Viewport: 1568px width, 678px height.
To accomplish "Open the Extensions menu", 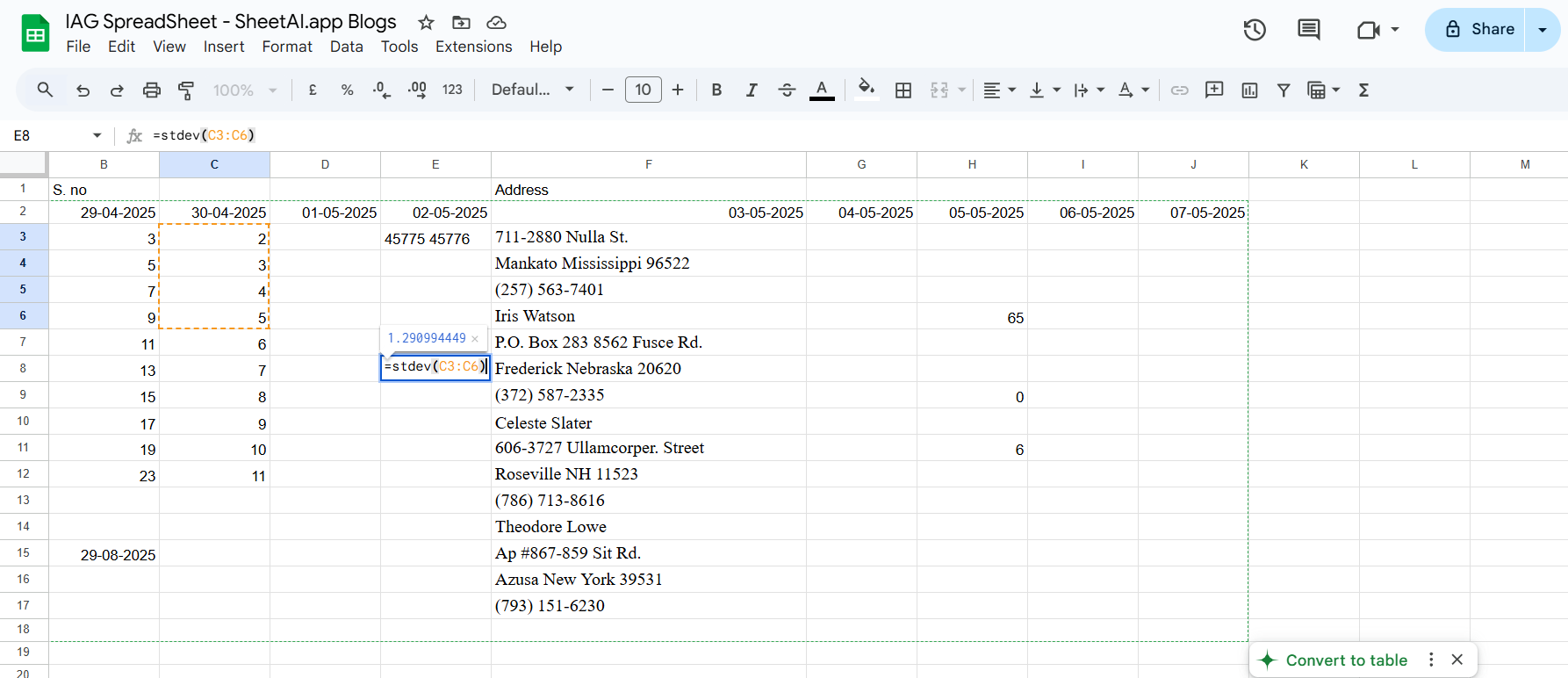I will click(474, 47).
